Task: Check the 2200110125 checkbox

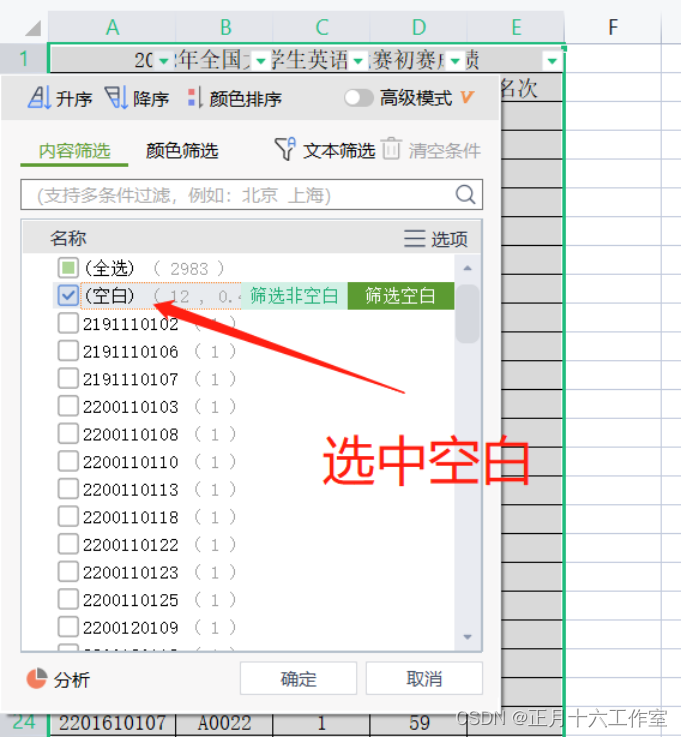Action: pyautogui.click(x=68, y=600)
